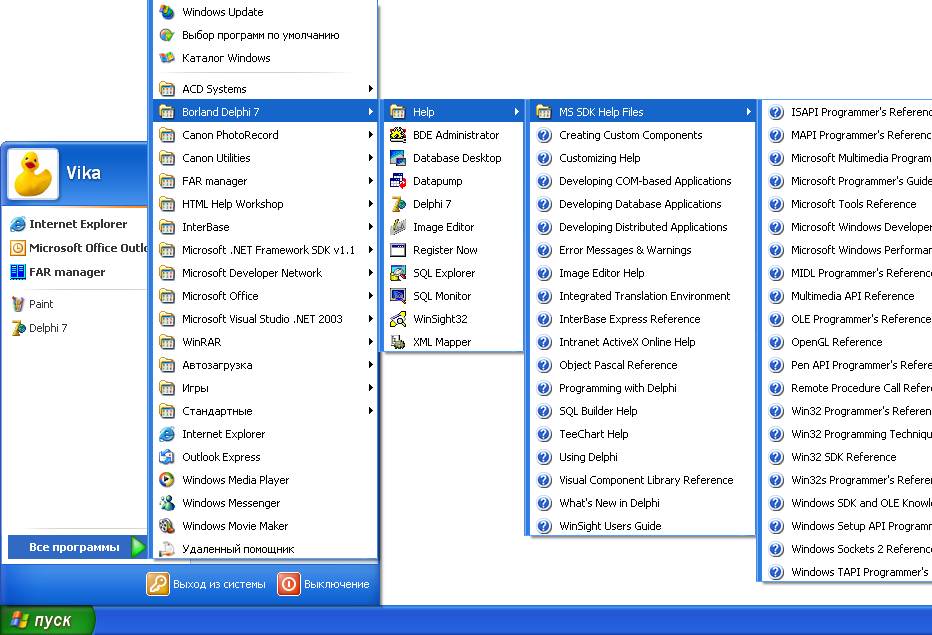
Task: Open Developing Database Applications help
Action: click(643, 204)
